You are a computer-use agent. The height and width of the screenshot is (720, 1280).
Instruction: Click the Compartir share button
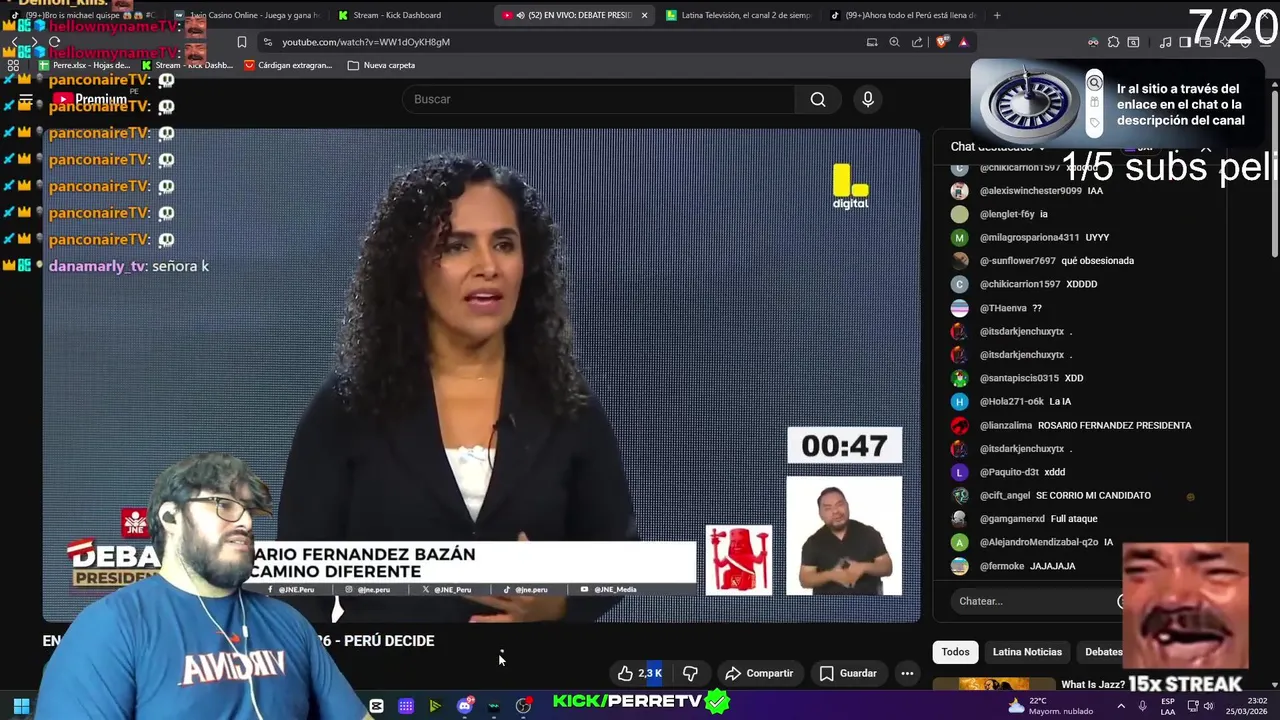pyautogui.click(x=759, y=673)
